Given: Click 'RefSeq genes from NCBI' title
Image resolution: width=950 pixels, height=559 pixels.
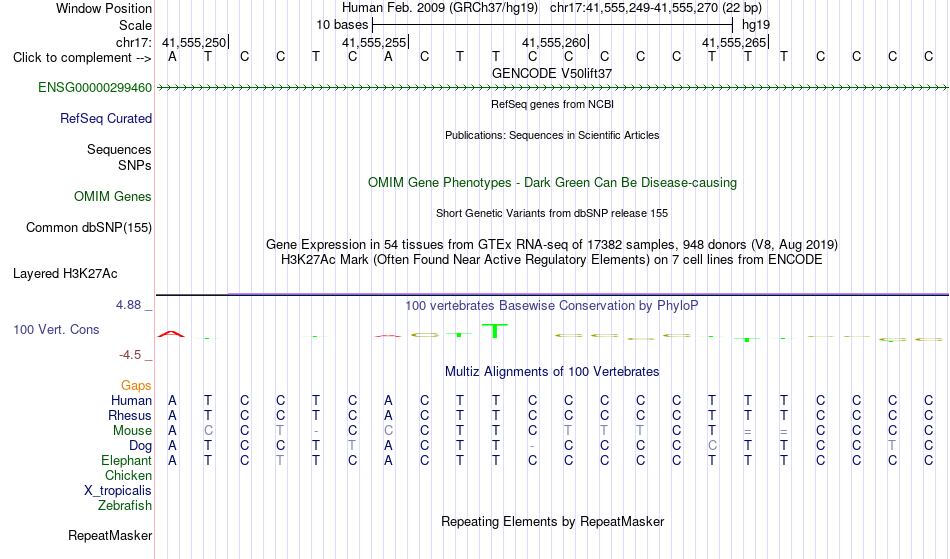Looking at the screenshot, I should [552, 104].
